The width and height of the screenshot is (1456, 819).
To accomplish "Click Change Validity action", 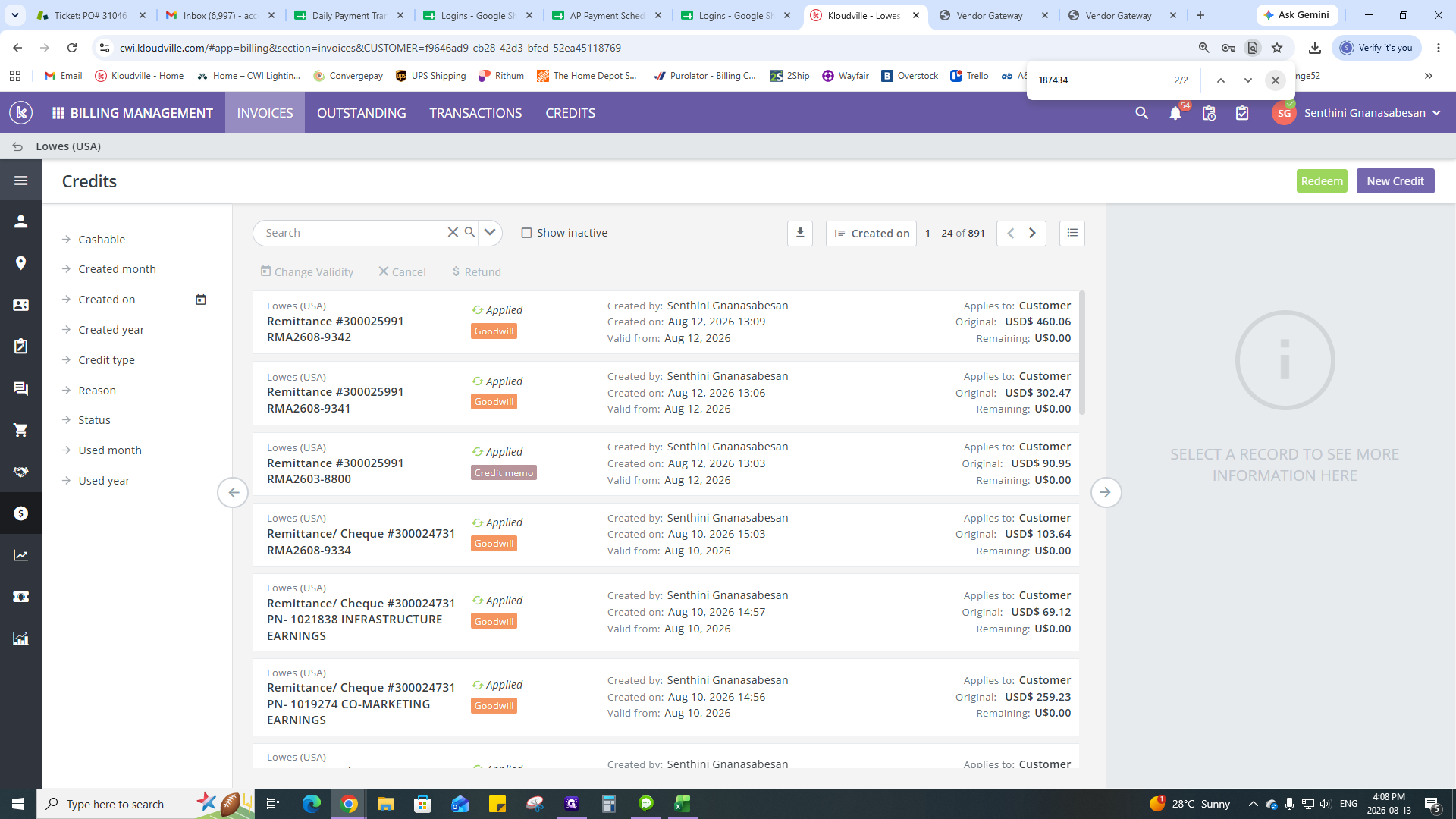I will [x=306, y=271].
